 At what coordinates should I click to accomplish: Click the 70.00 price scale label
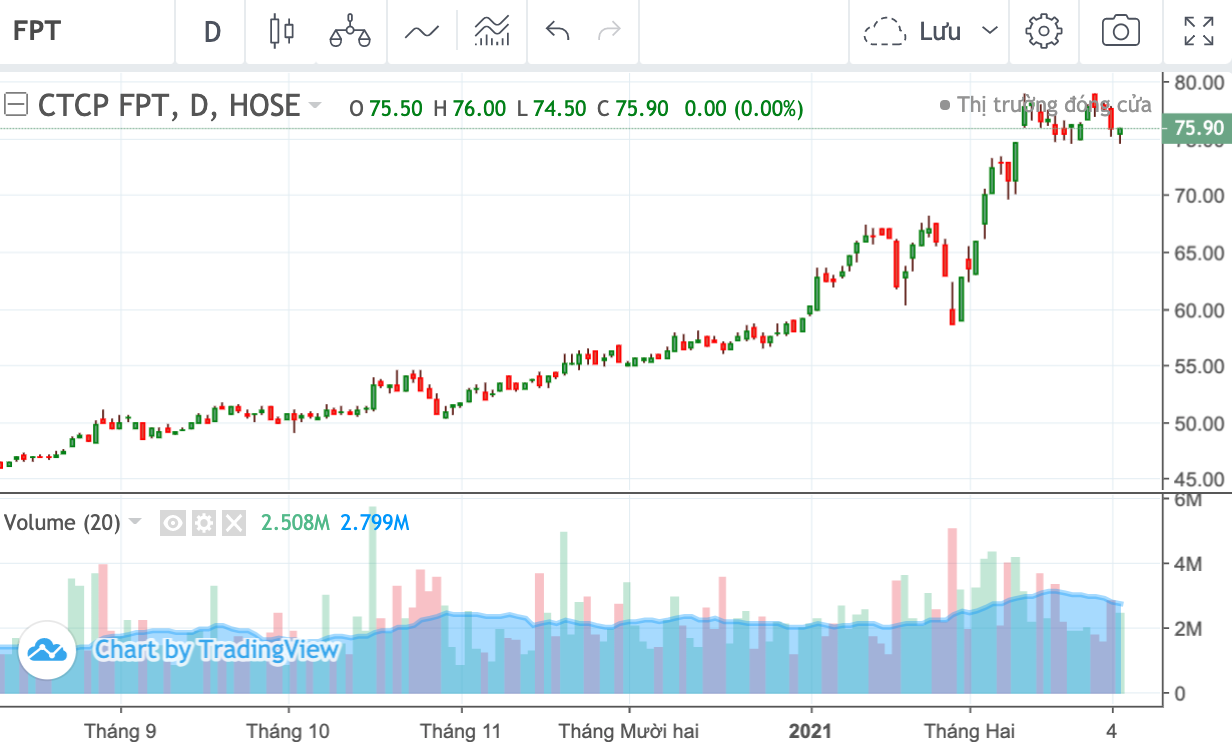coord(1198,196)
